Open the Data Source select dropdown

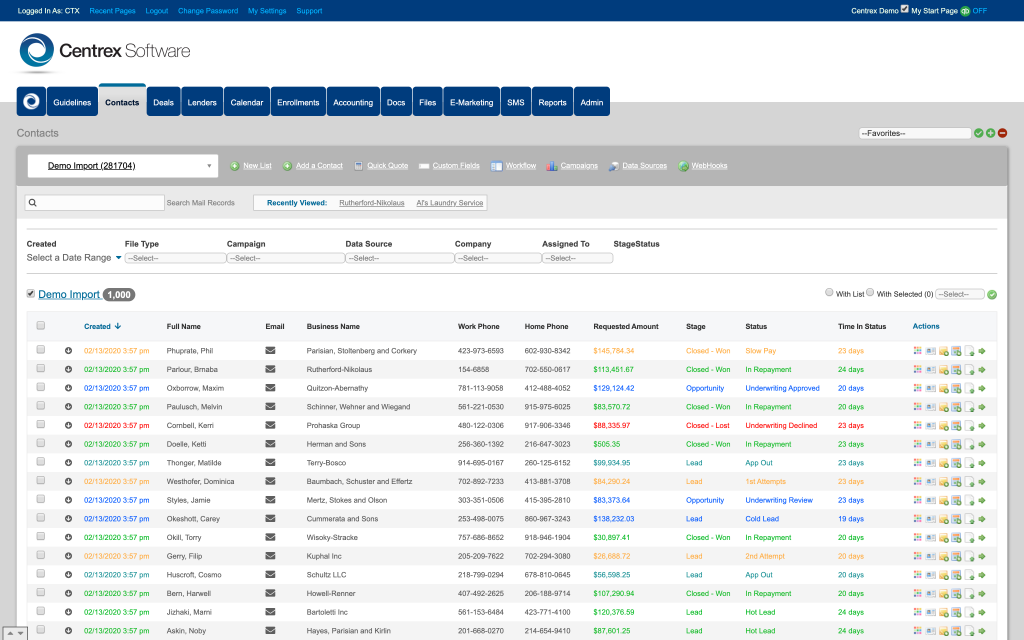point(400,259)
